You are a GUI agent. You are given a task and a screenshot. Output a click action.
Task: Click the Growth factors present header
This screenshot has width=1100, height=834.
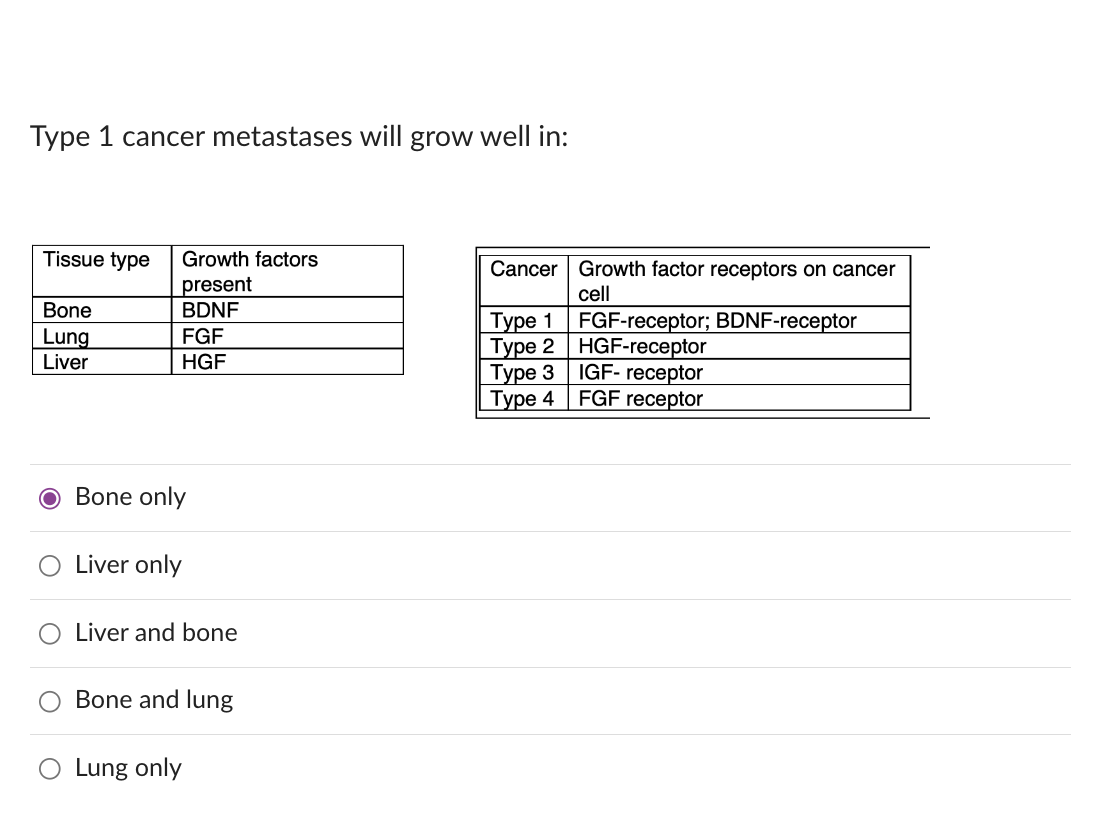(249, 271)
